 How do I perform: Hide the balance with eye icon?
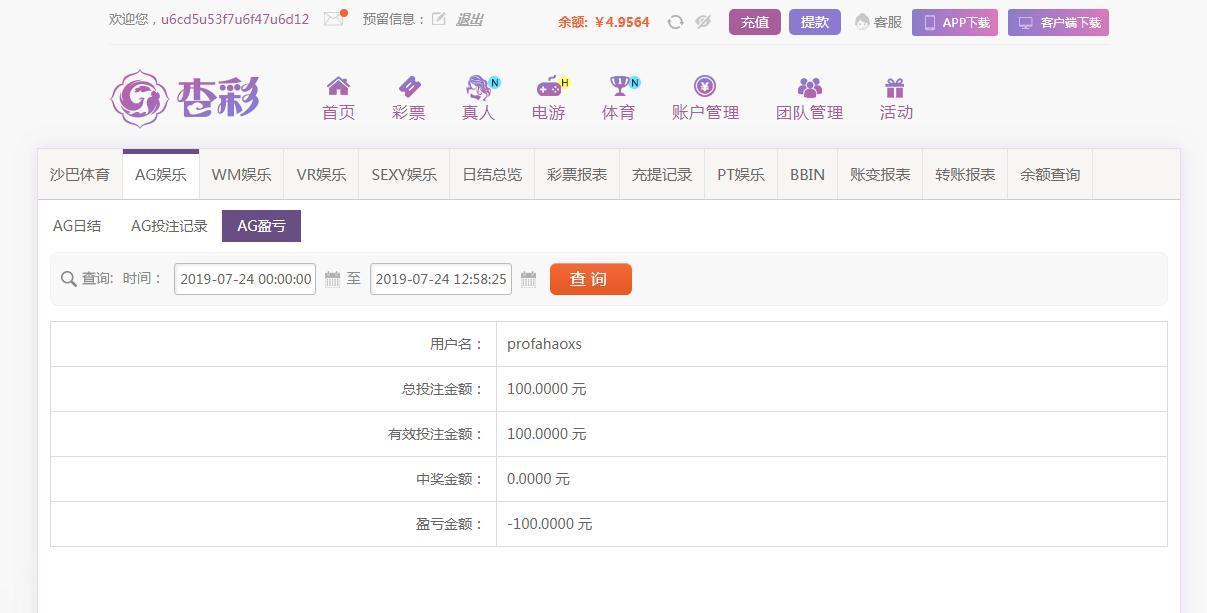pyautogui.click(x=703, y=22)
